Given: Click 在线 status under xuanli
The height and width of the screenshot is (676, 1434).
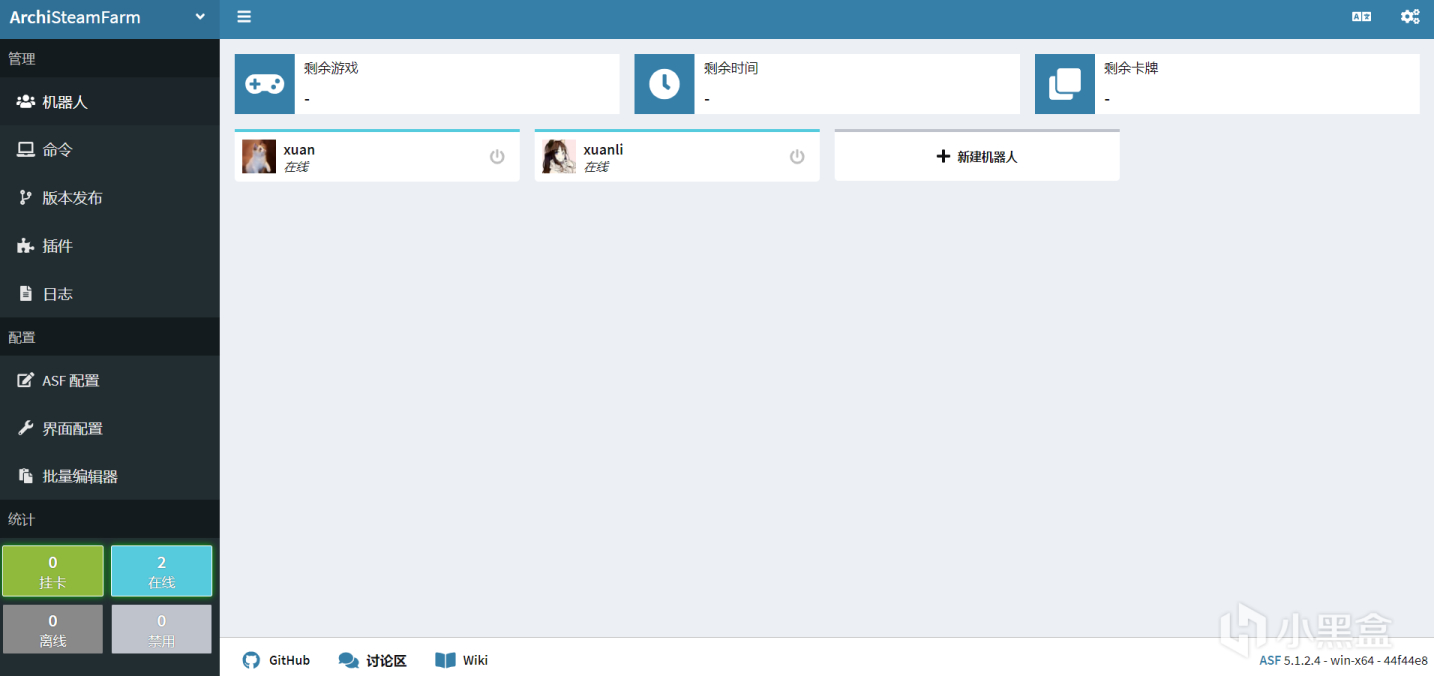Looking at the screenshot, I should (x=596, y=167).
